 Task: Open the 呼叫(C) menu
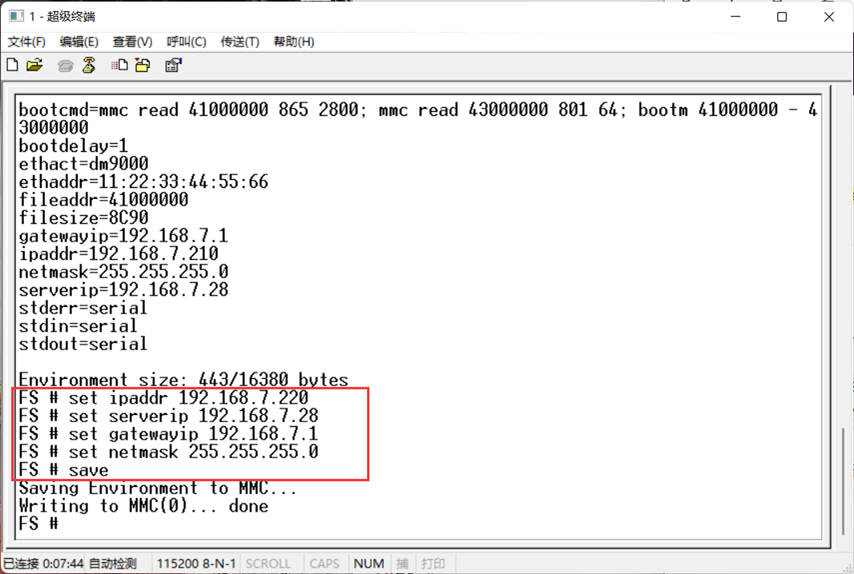(186, 41)
